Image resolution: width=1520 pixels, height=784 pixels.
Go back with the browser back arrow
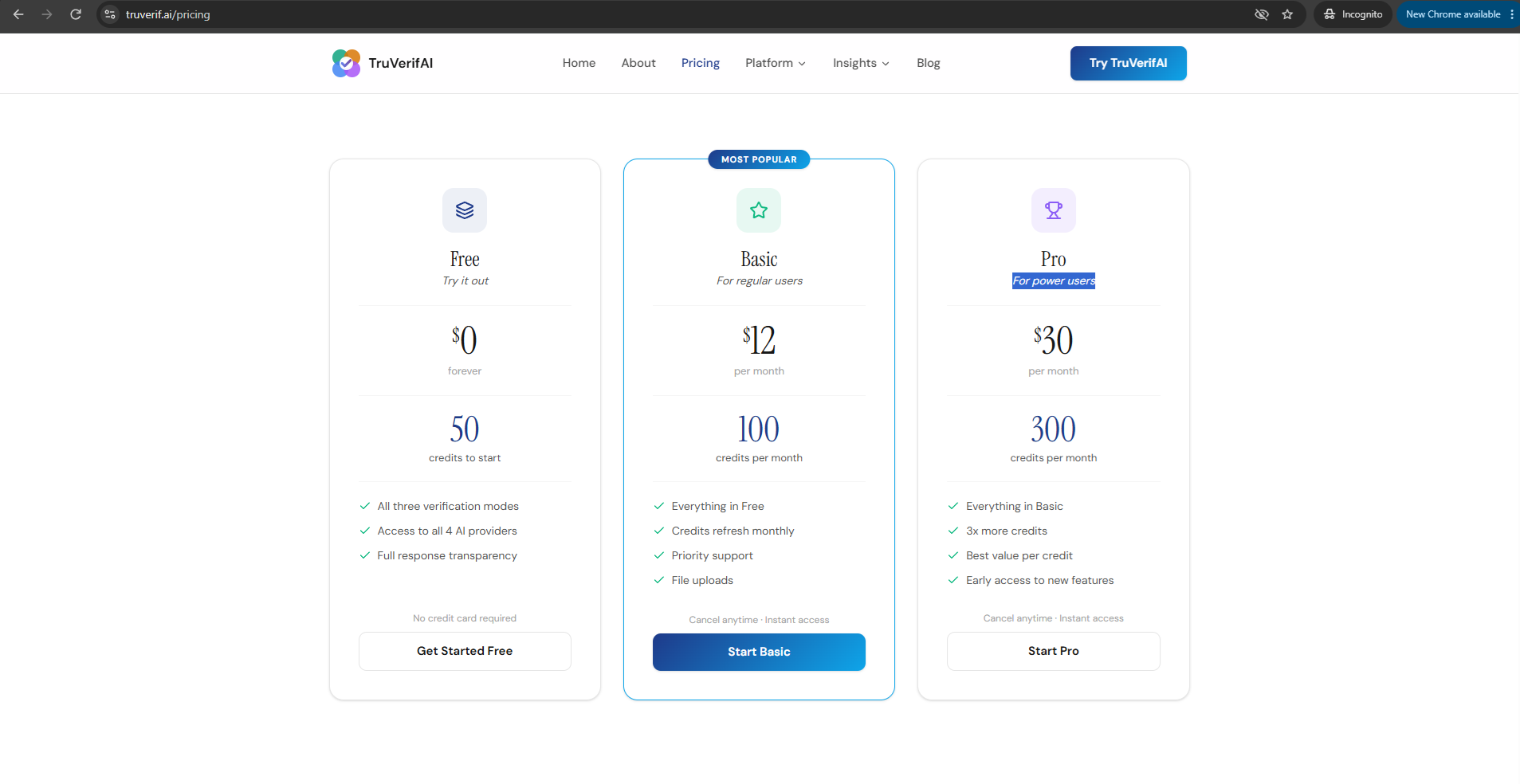tap(18, 14)
